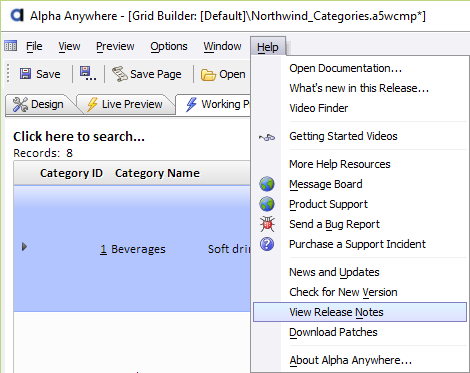
Task: Click the Save As floppy icon with dots
Action: pos(88,73)
